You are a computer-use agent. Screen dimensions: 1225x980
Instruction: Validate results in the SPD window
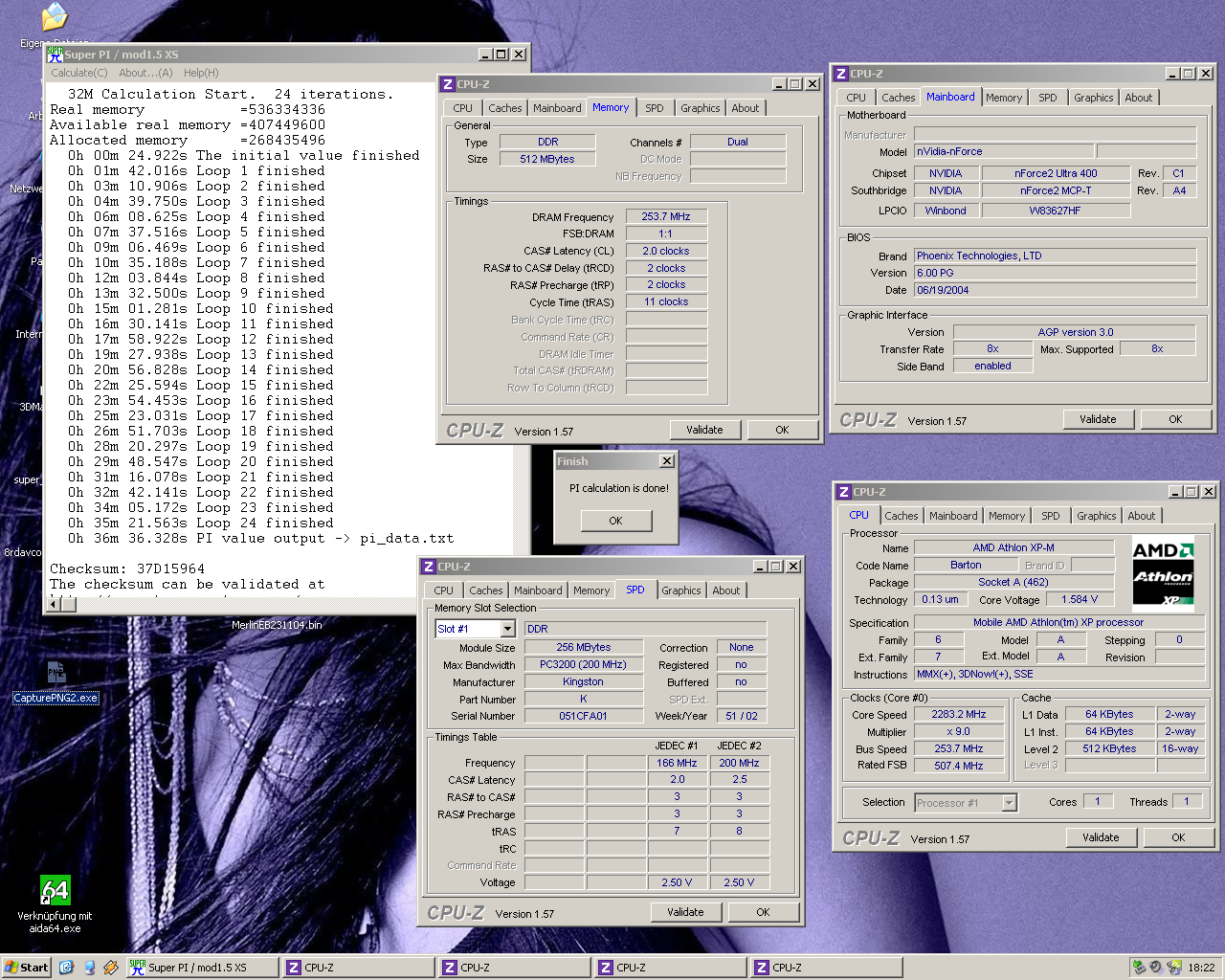point(685,911)
